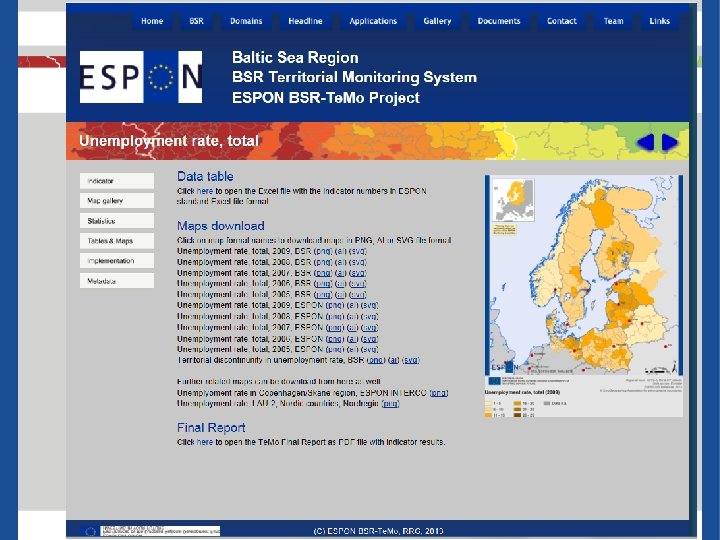
Task: Open the Tables & Maps sidebar button
Action: [117, 241]
